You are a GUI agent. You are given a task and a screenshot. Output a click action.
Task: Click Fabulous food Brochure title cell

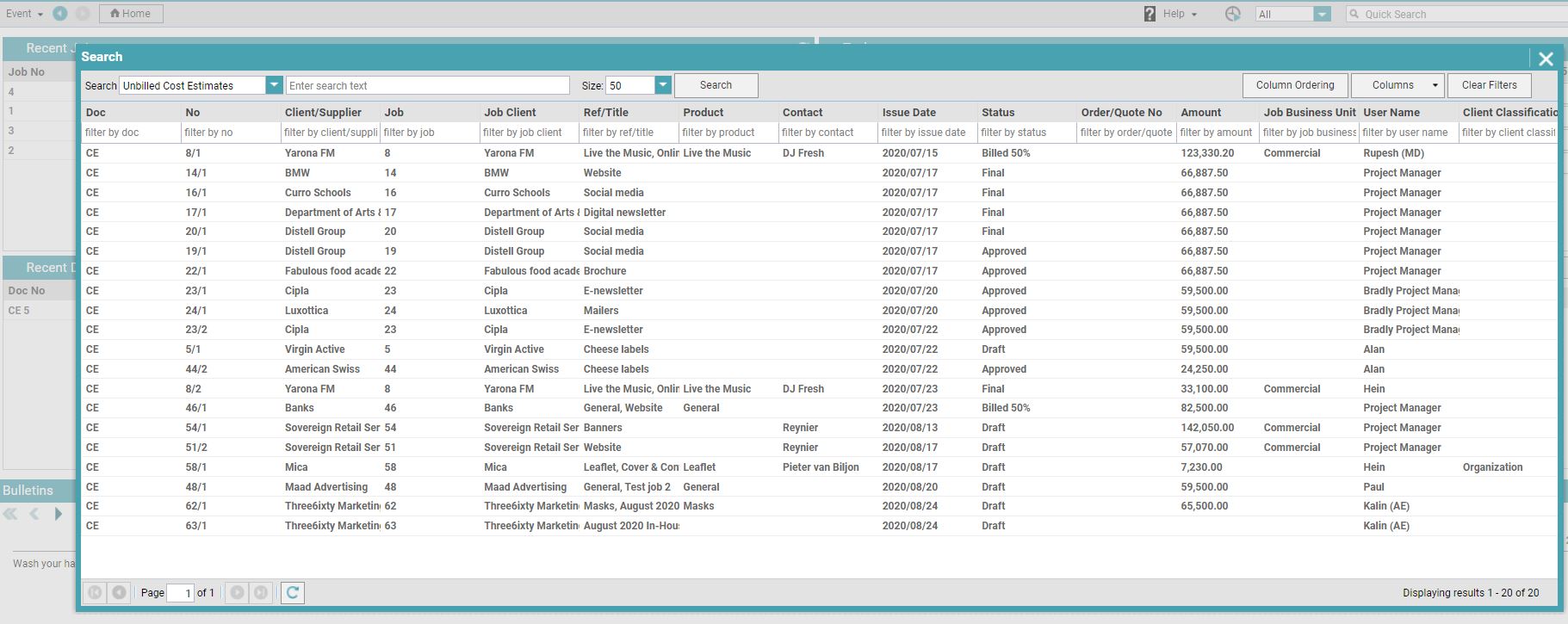pos(604,271)
